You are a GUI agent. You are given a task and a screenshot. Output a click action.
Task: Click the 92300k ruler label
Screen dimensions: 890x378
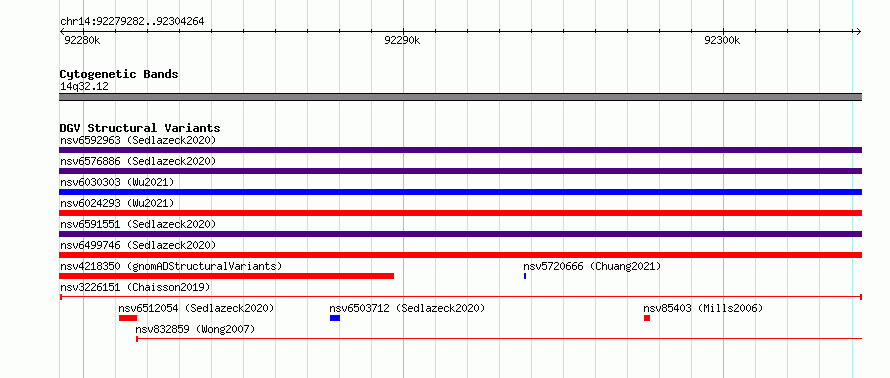click(722, 40)
